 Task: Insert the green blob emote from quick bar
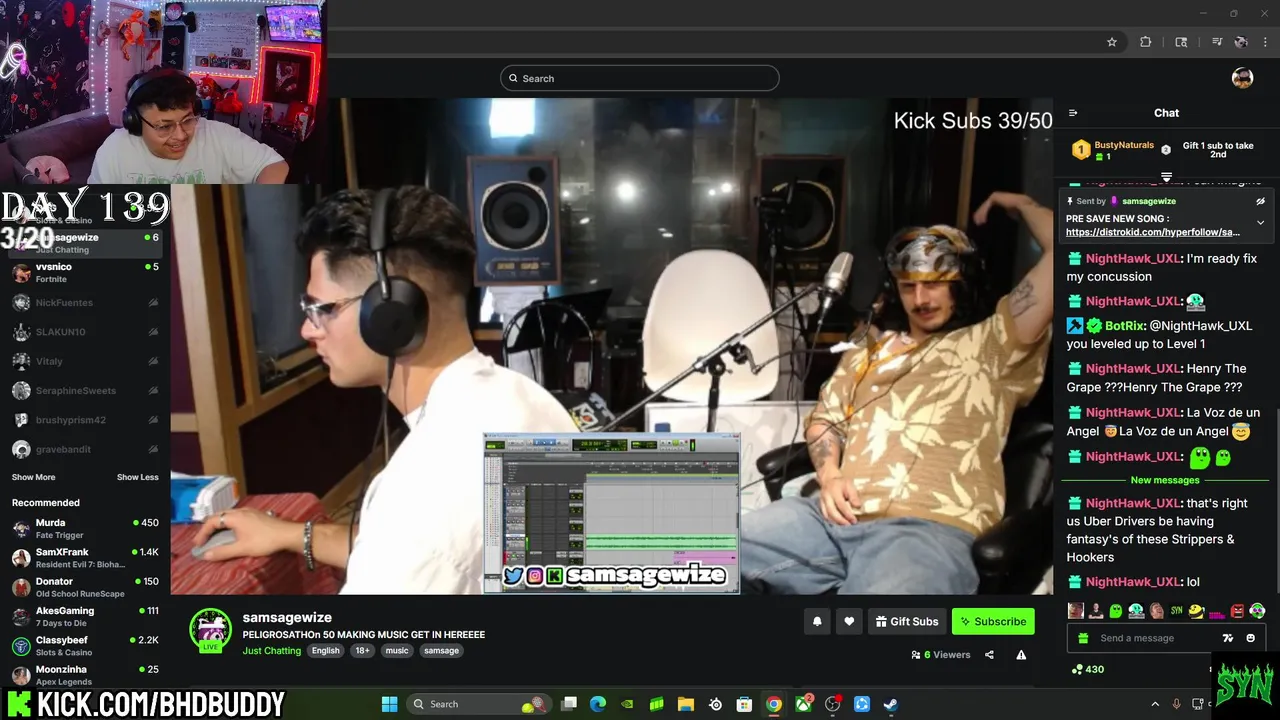coord(1116,611)
